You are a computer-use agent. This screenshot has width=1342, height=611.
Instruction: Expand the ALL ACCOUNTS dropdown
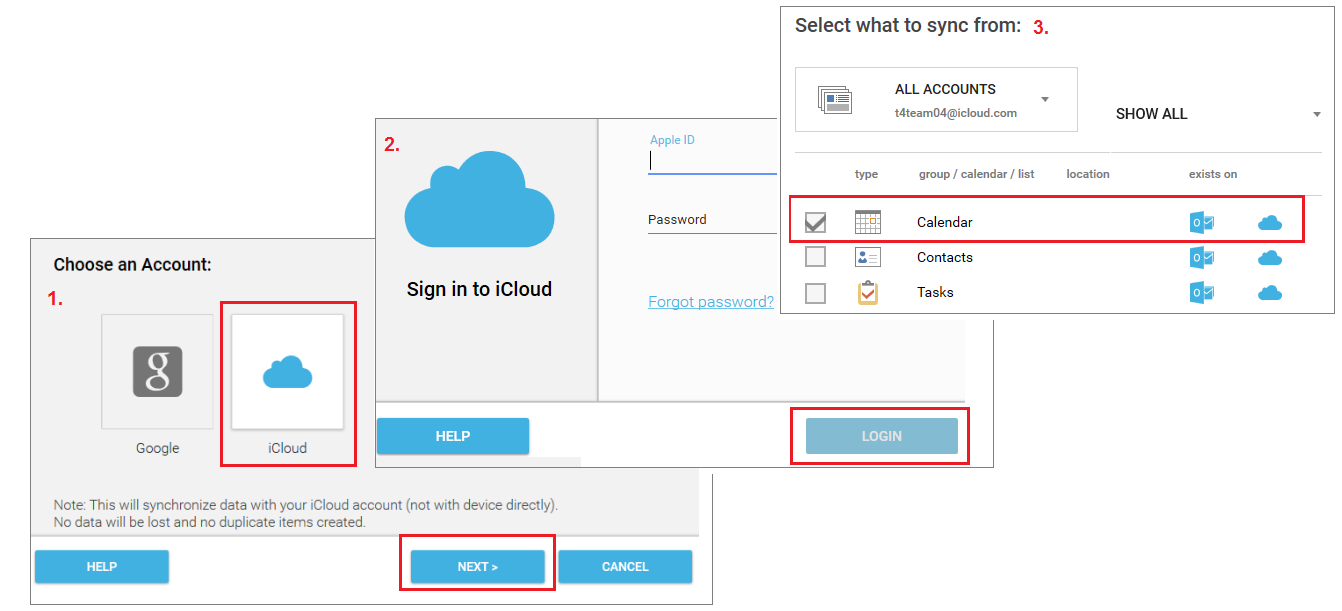(x=1045, y=100)
